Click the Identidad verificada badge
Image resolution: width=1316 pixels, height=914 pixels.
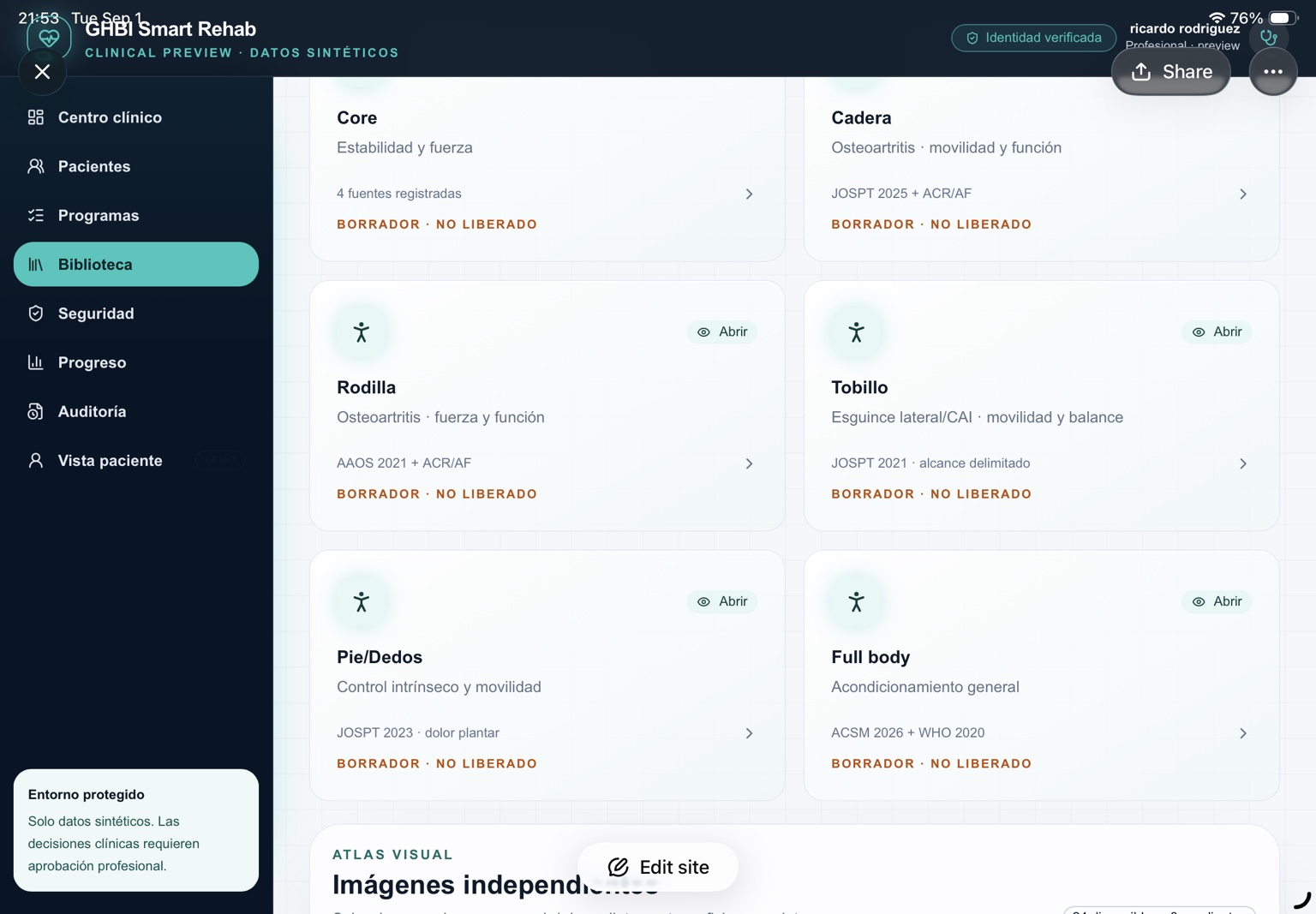tap(1033, 38)
